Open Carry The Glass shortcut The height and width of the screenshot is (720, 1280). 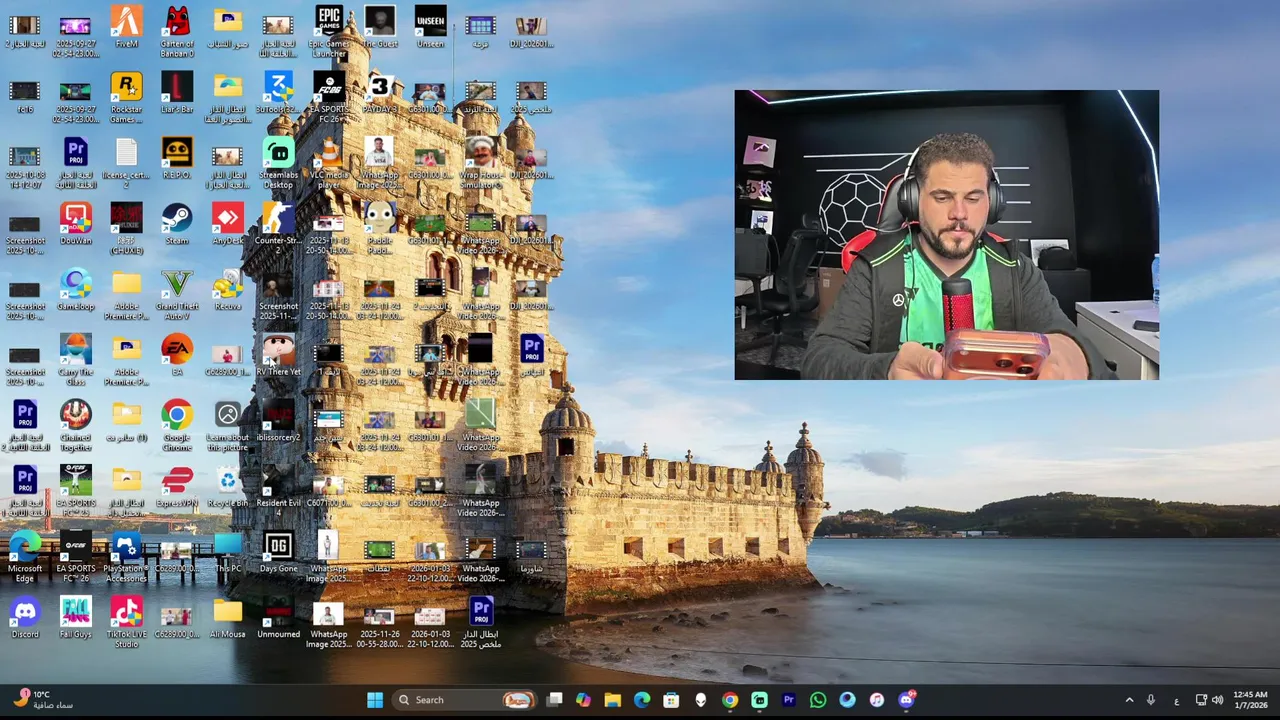(x=76, y=360)
